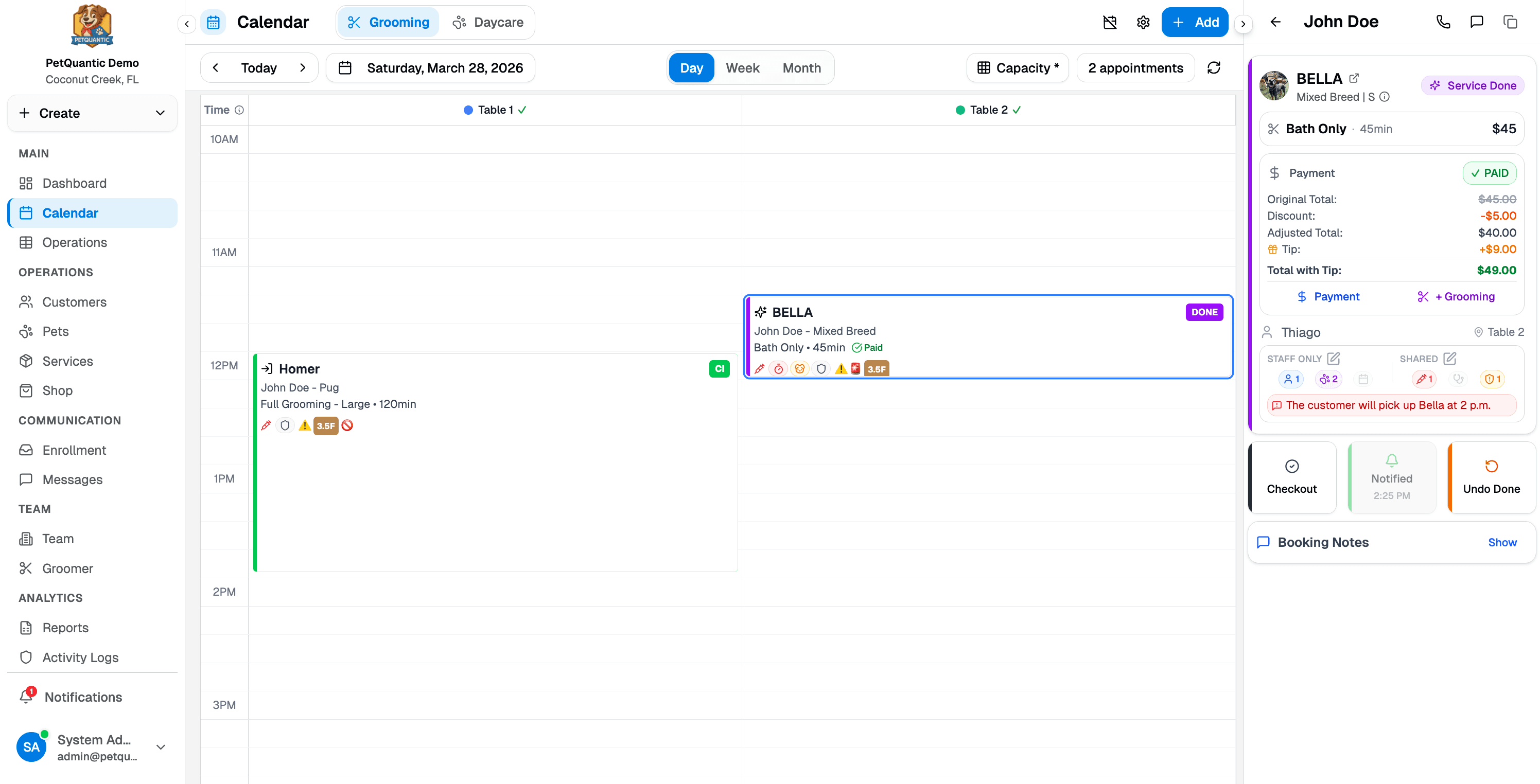Toggle the Table 2 column header
The image size is (1540, 784).
[x=988, y=110]
